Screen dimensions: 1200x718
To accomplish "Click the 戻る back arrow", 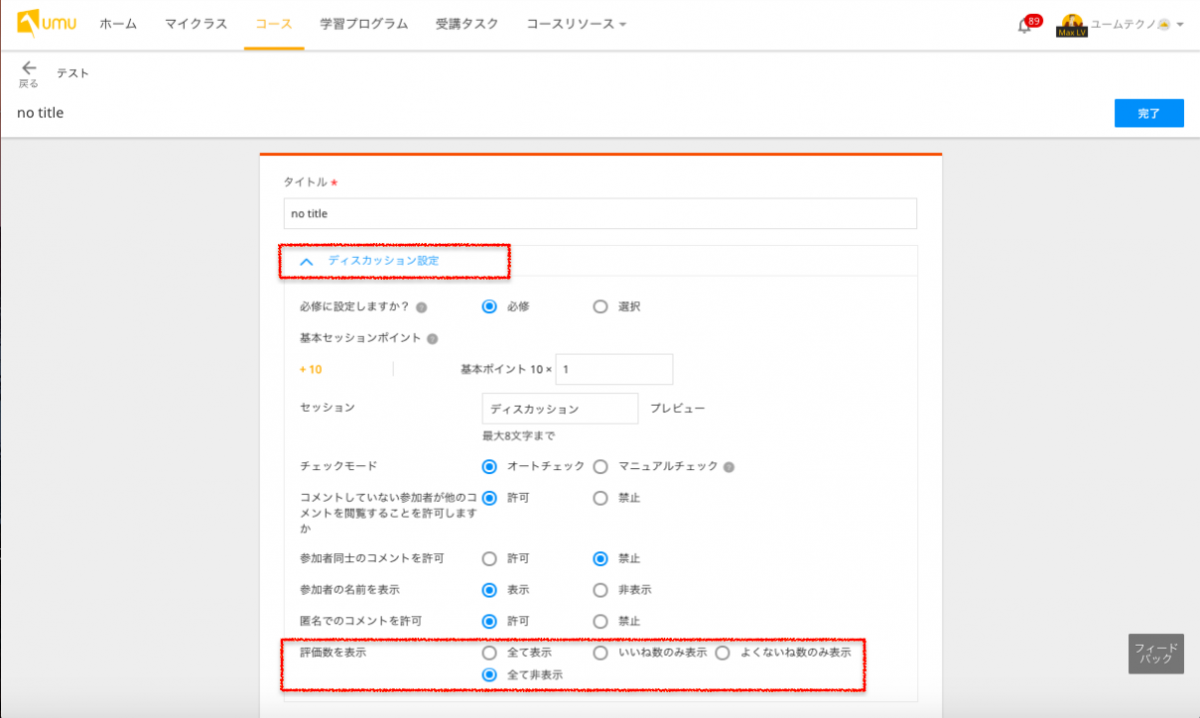I will click(29, 66).
